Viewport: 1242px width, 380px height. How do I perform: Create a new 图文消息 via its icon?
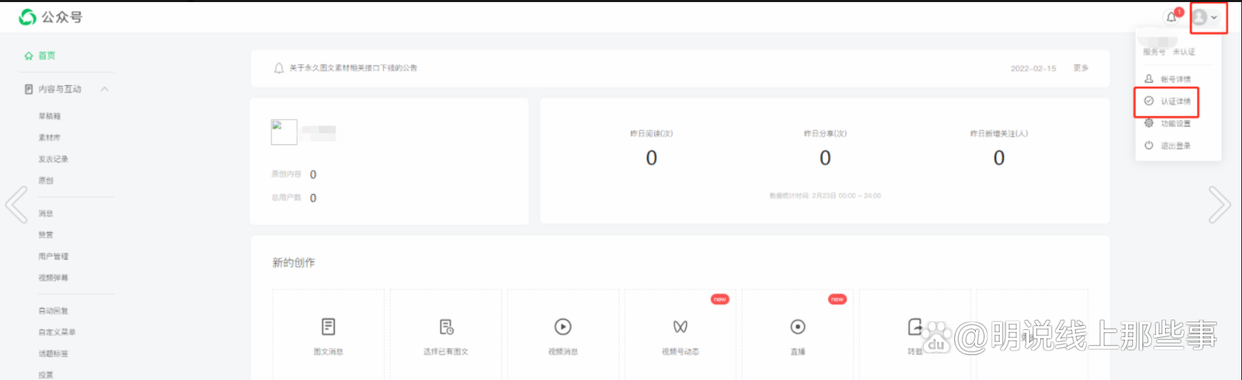pos(328,327)
